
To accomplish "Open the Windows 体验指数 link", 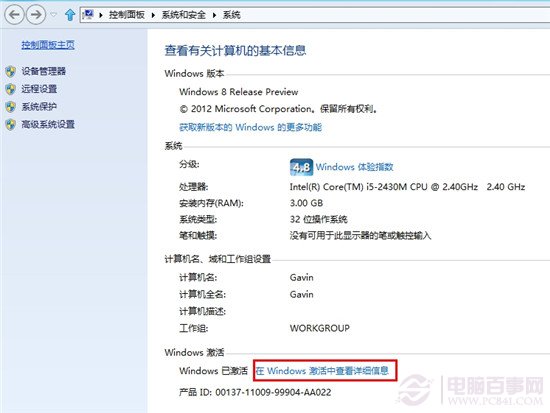I will (355, 167).
